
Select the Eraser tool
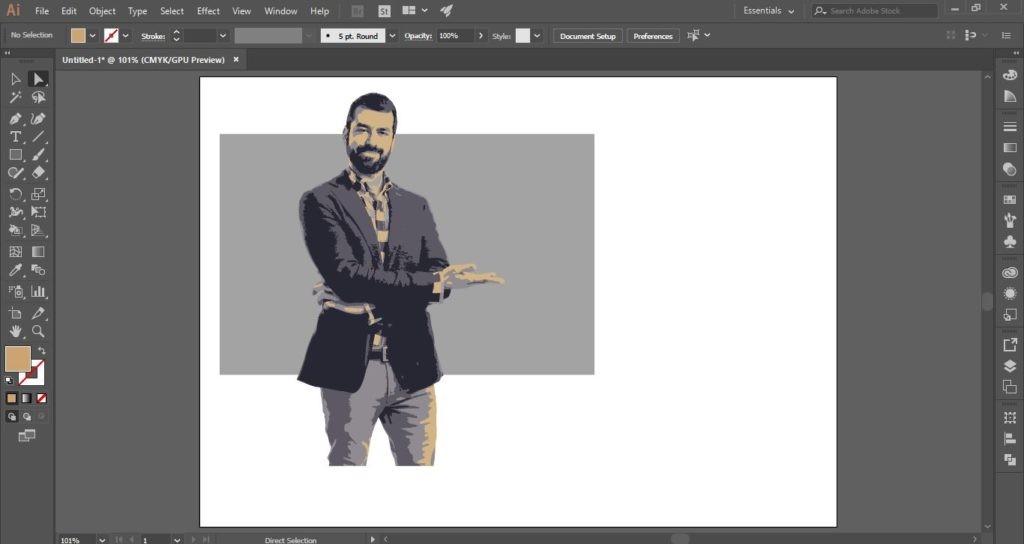coord(38,173)
